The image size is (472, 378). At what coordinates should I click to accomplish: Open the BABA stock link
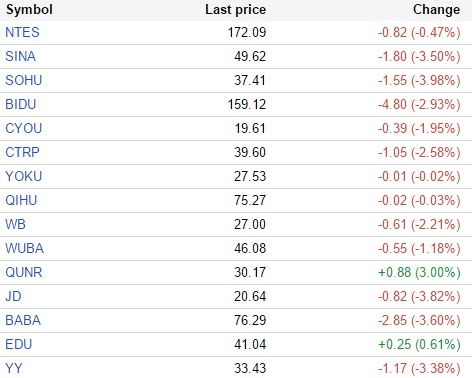(x=23, y=320)
